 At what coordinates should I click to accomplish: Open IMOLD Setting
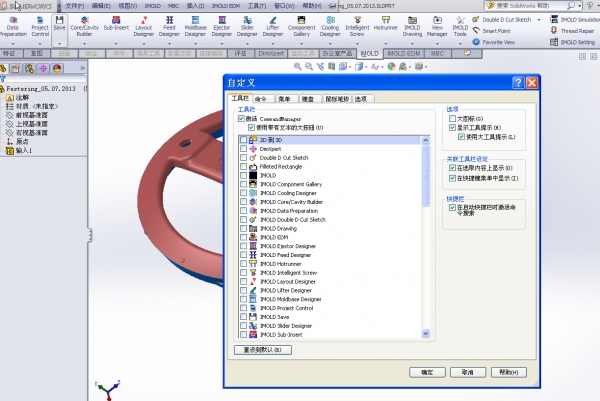(x=573, y=42)
